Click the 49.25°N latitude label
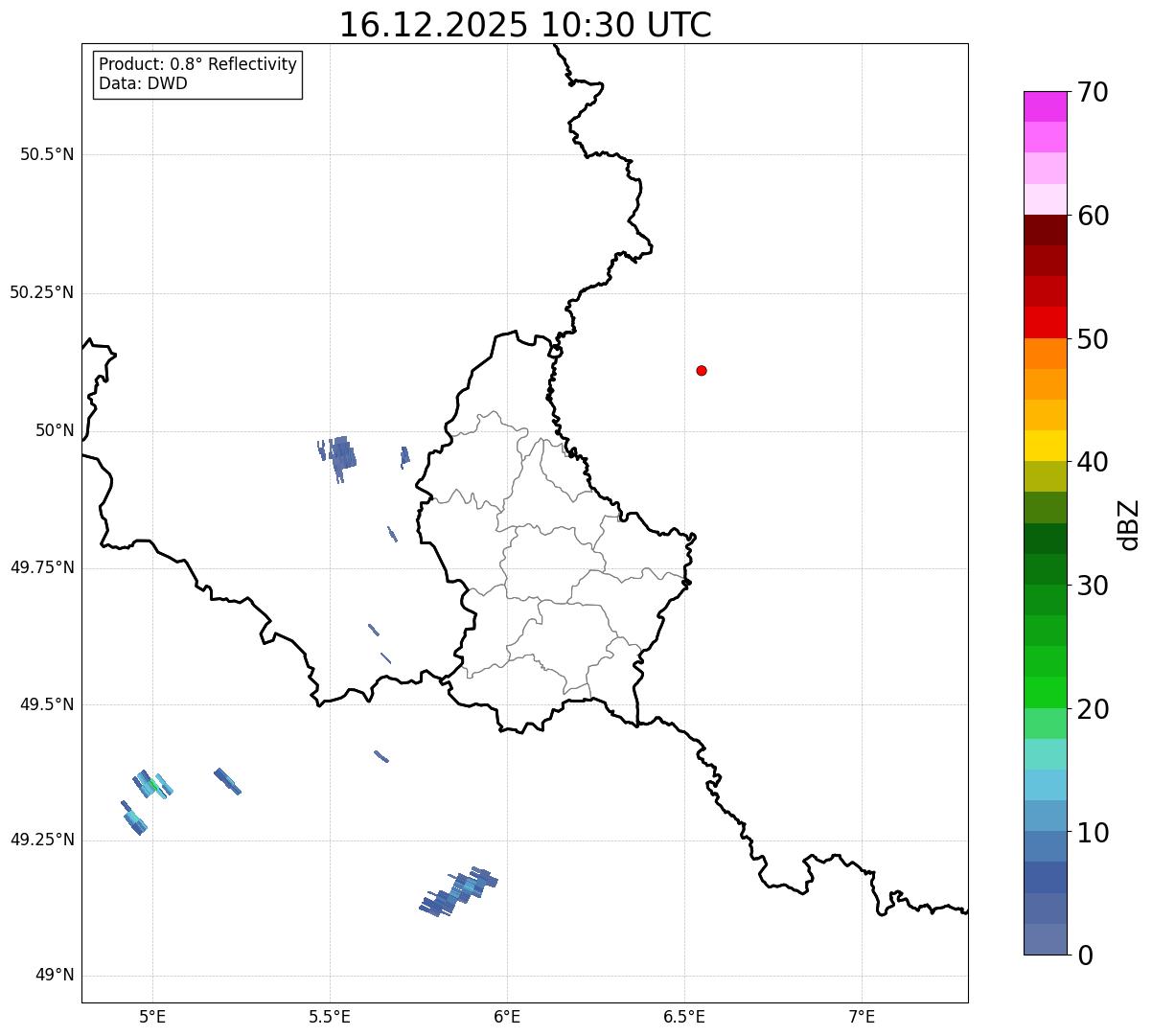Viewport: 1152px width, 1036px height. click(42, 840)
